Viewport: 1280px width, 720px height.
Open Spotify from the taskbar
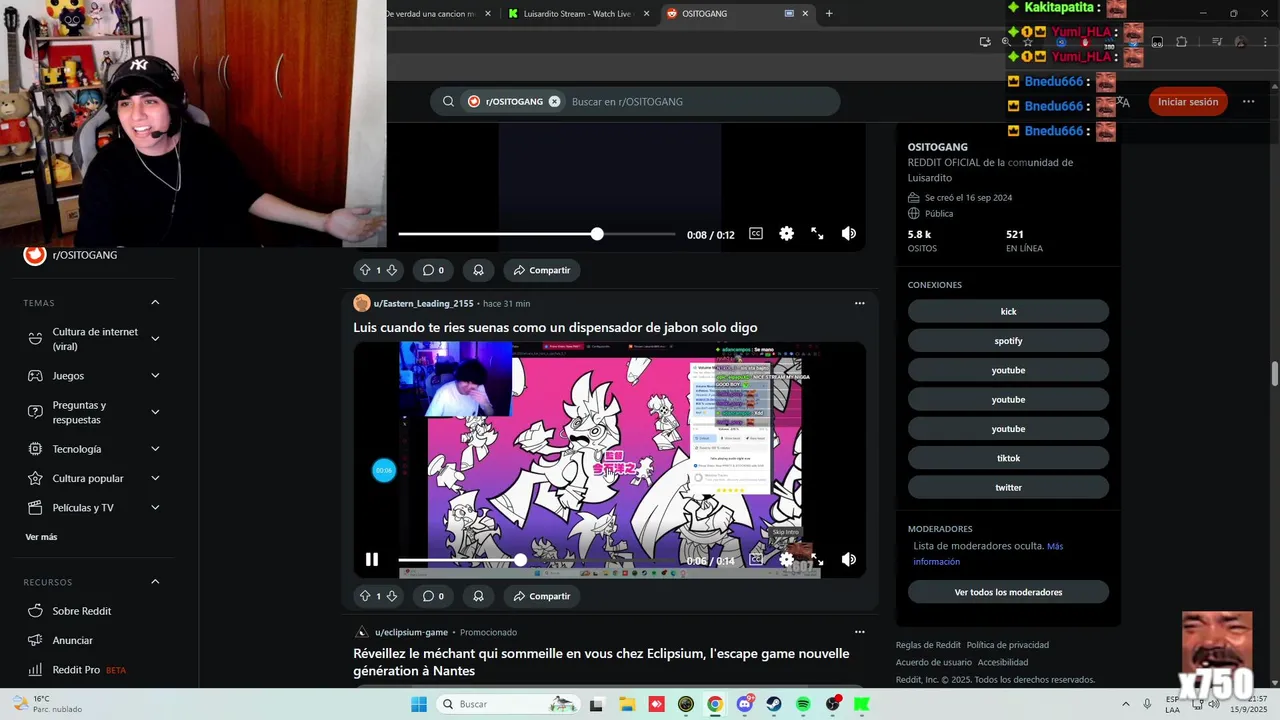[x=803, y=704]
